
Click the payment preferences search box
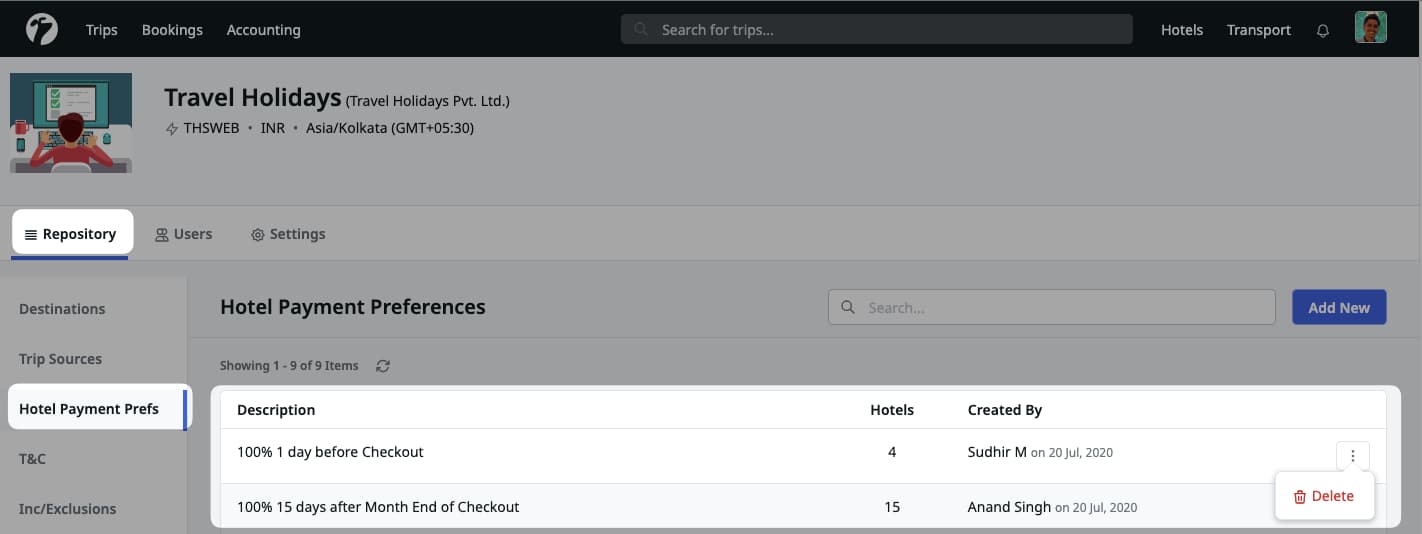click(x=1051, y=308)
